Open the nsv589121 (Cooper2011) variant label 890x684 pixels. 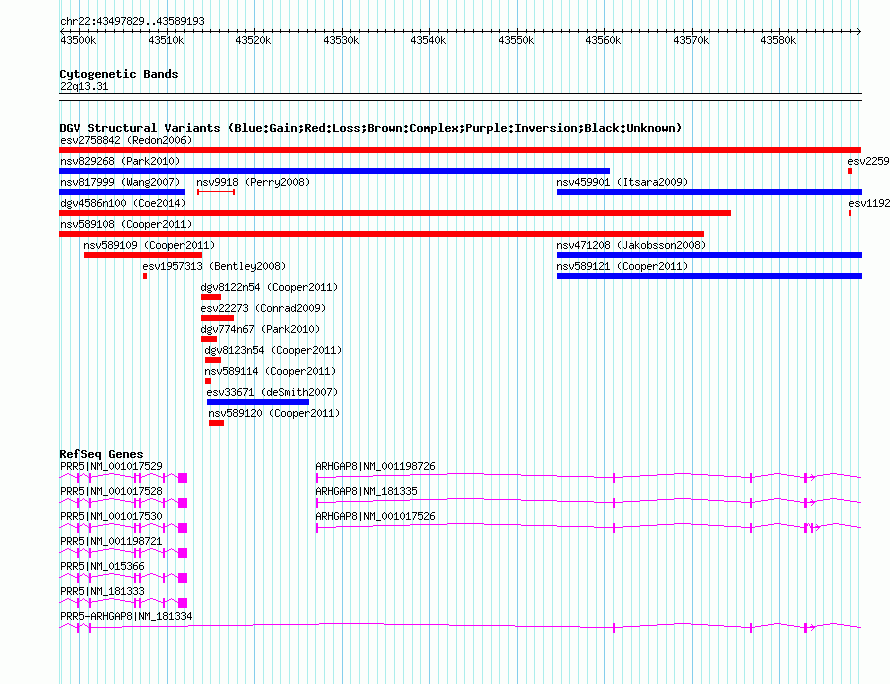622,266
